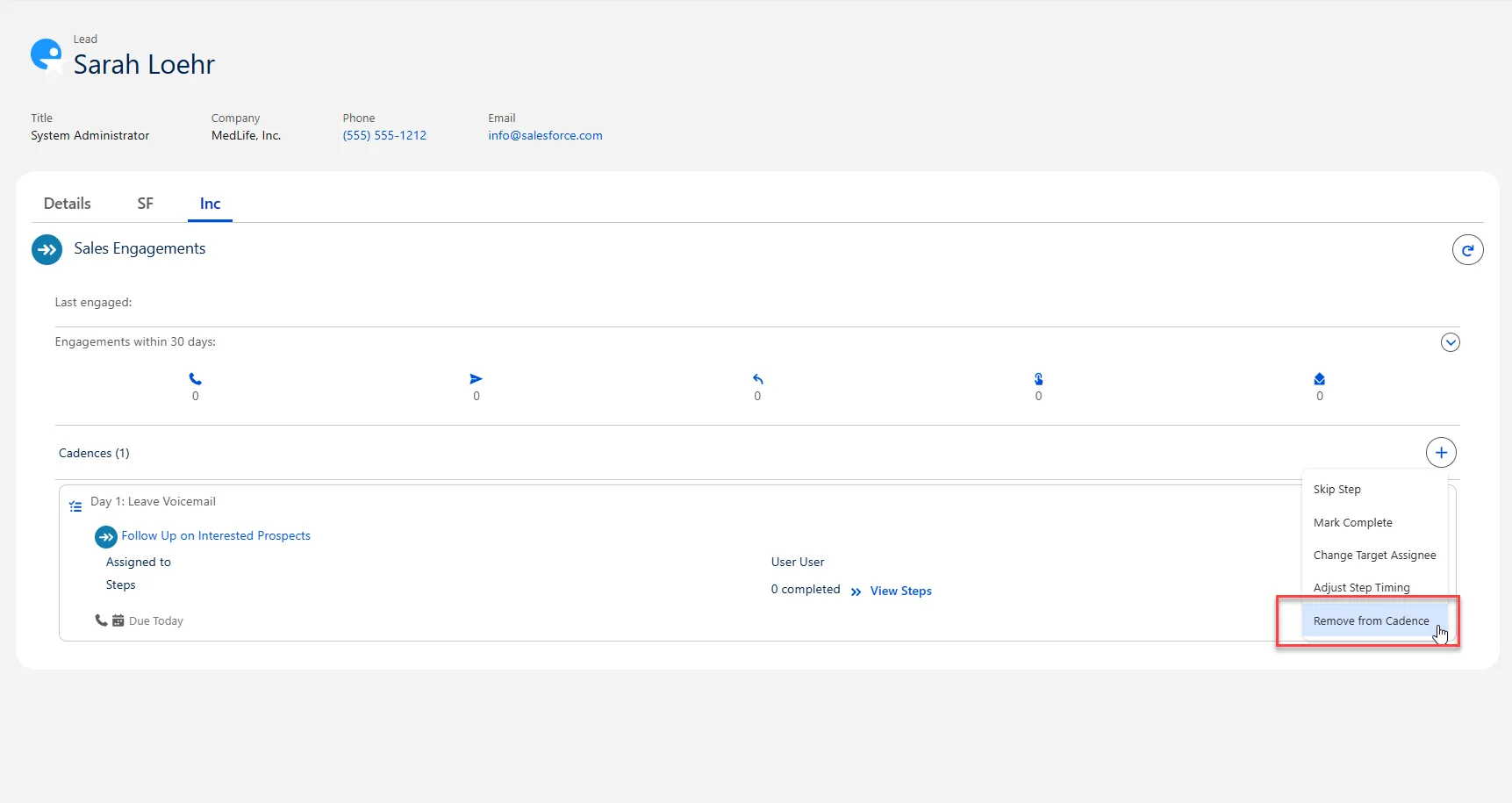Screen dimensions: 1512x803
Task: Click the link clicks engagement icon
Action: click(1038, 379)
